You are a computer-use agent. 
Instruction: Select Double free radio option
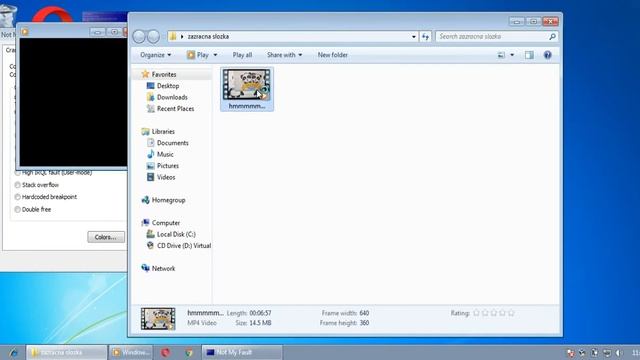click(x=18, y=209)
